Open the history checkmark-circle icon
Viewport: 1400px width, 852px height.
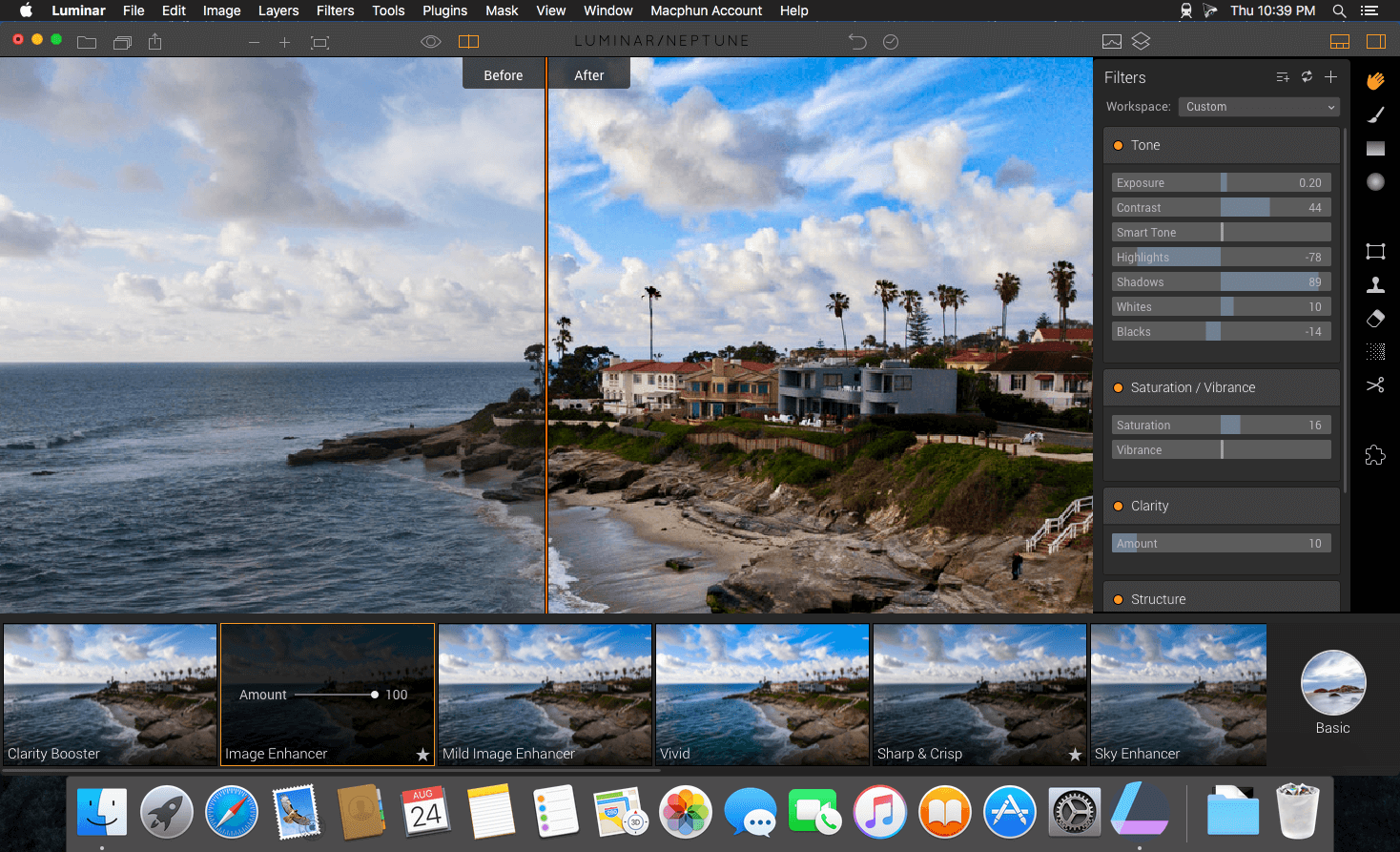891,42
